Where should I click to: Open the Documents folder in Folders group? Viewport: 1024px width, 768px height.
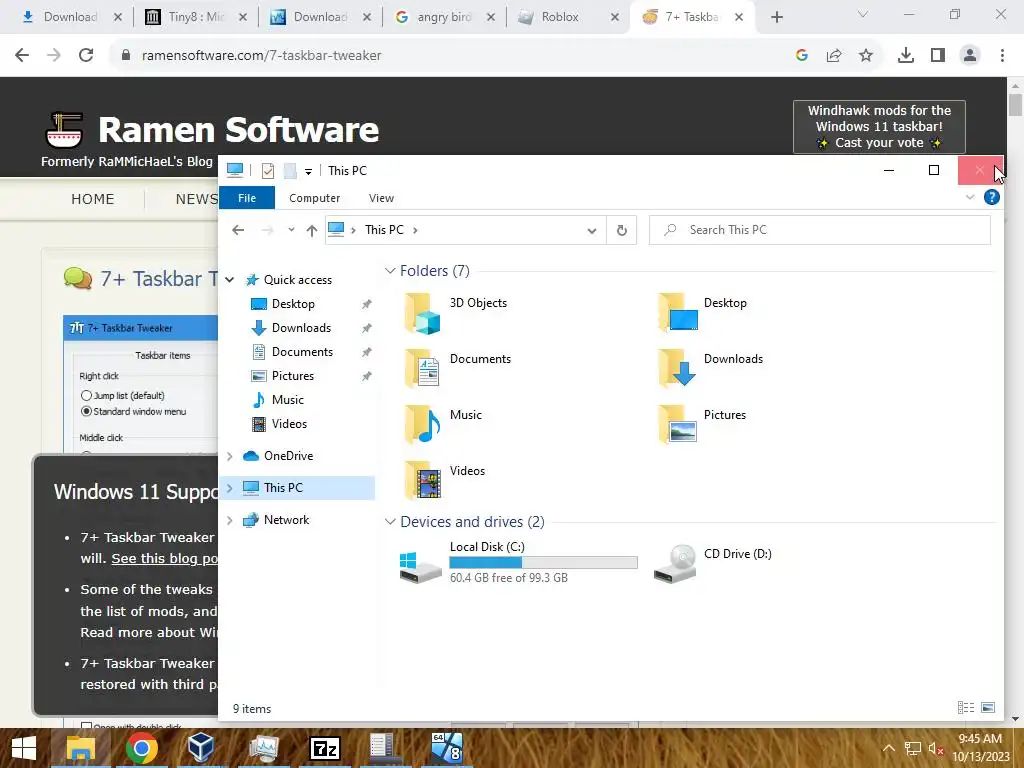coord(457,368)
